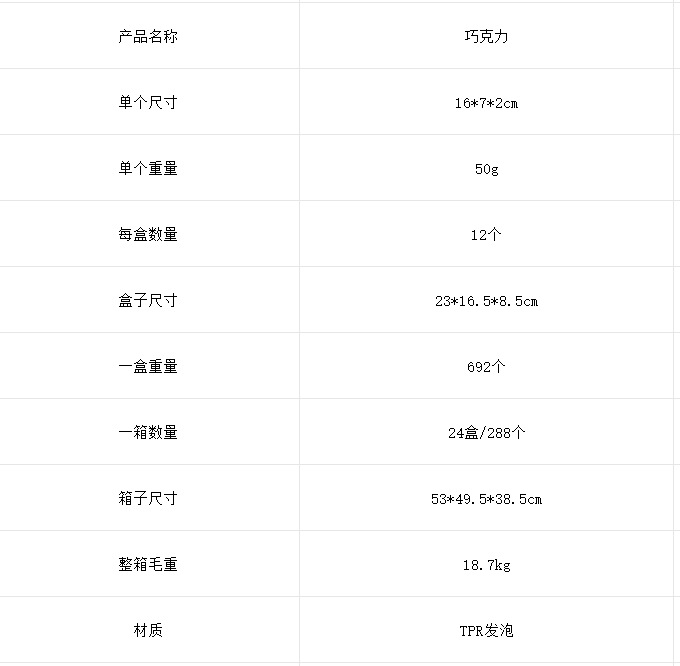
Task: Click the 50g weight value
Action: [486, 169]
